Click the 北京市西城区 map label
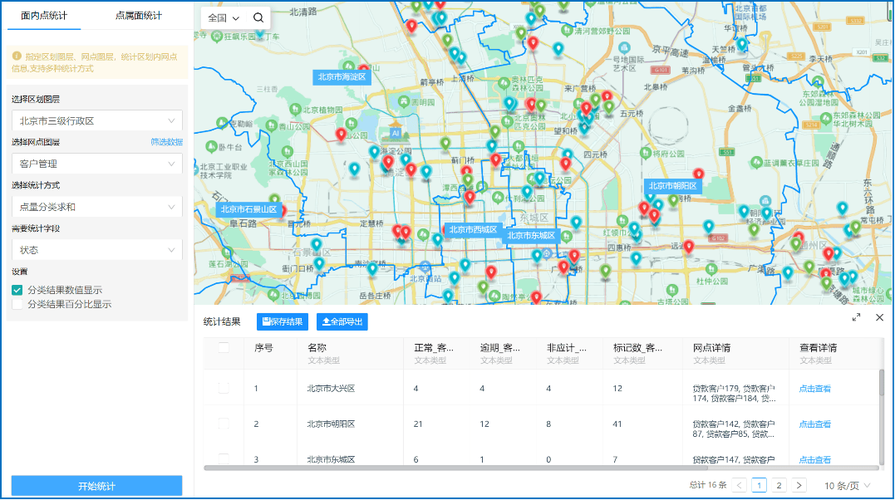 tap(473, 230)
